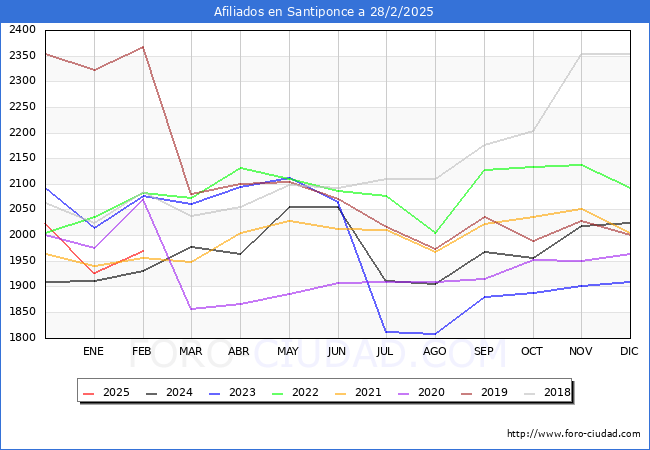650x450 pixels.
Task: Click the MAR month axis label
Action: [191, 351]
